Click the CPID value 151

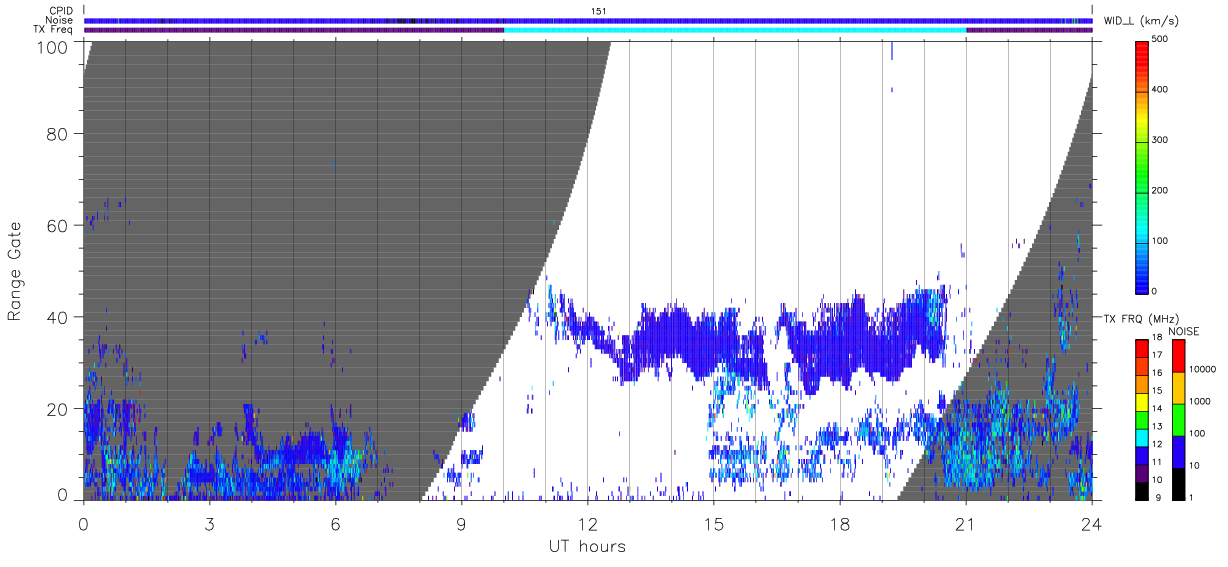pyautogui.click(x=600, y=11)
